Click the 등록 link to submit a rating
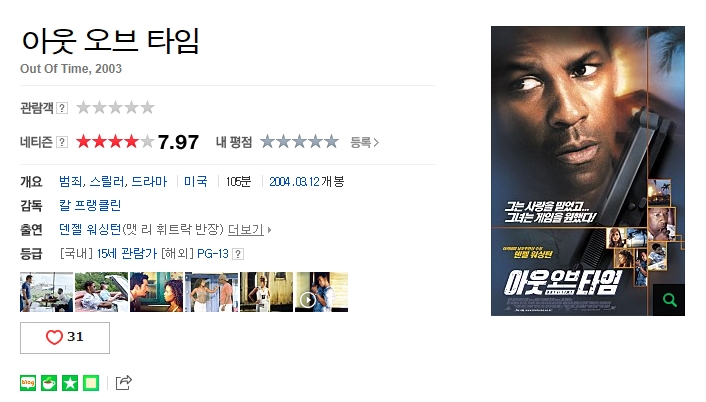 tap(364, 142)
